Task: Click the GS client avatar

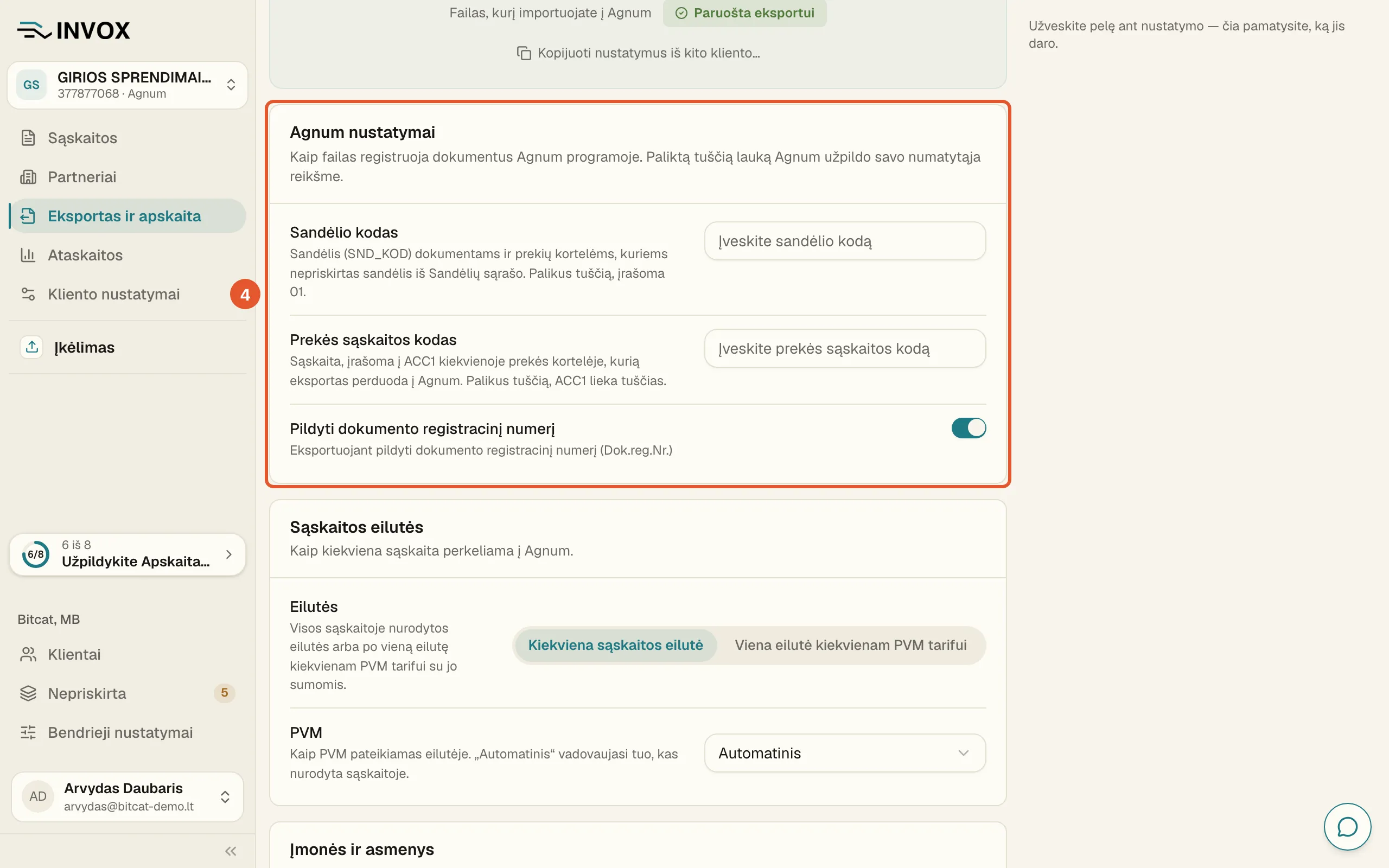Action: pos(31,85)
